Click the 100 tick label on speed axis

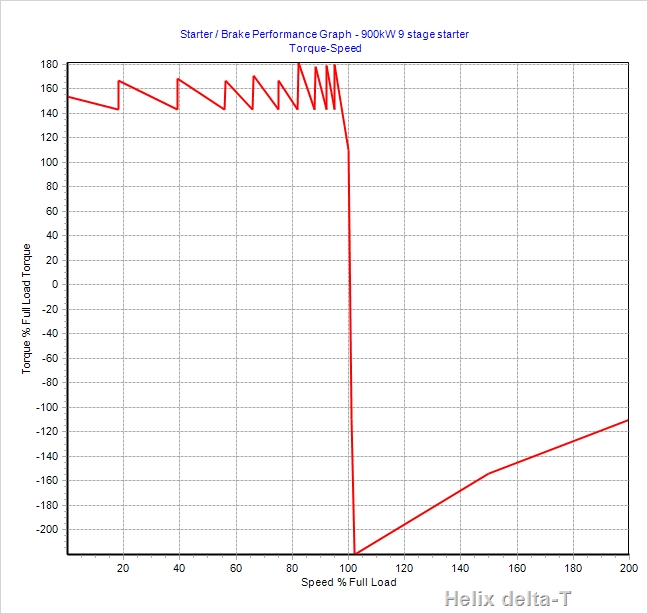348,568
